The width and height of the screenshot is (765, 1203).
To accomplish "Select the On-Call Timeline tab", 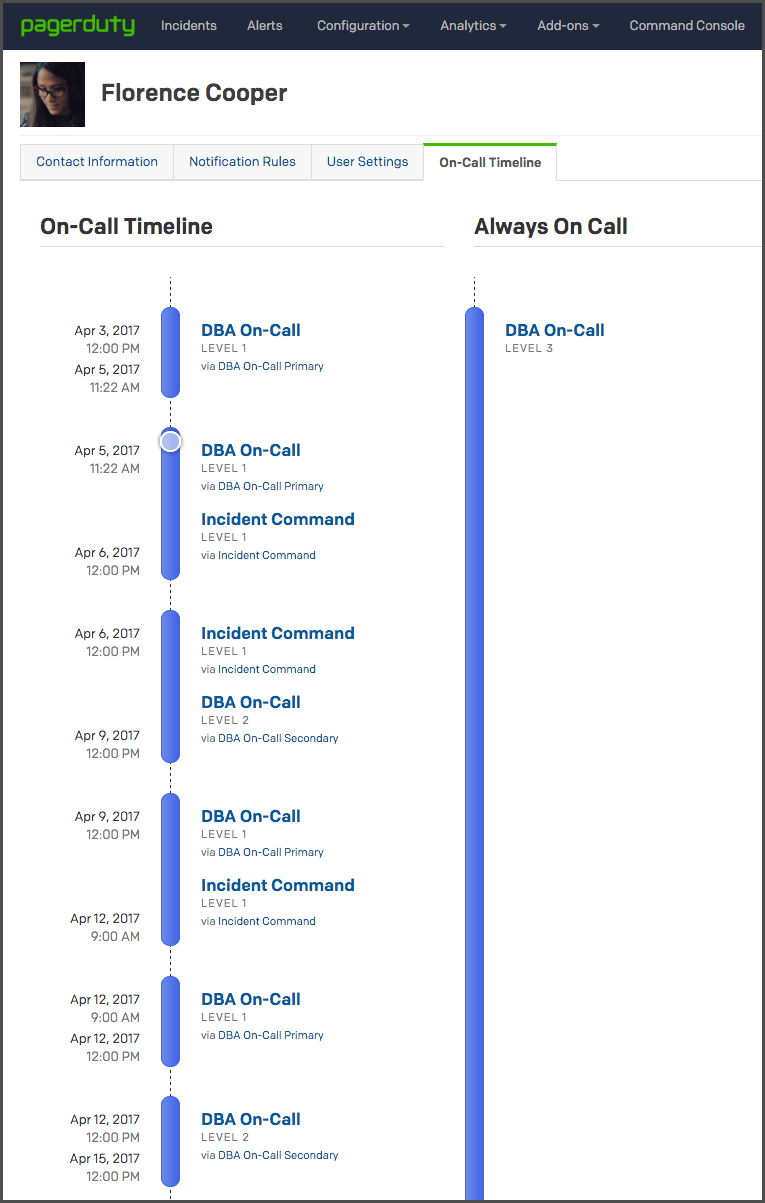I will pyautogui.click(x=490, y=163).
